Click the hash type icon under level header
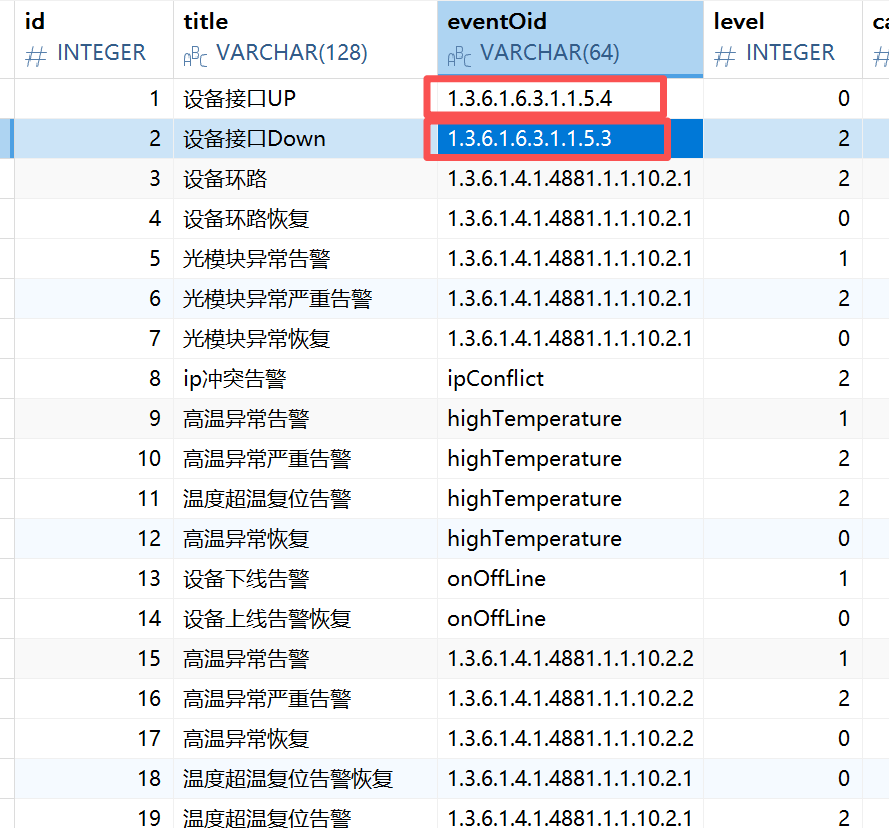889x828 pixels. pos(725,54)
